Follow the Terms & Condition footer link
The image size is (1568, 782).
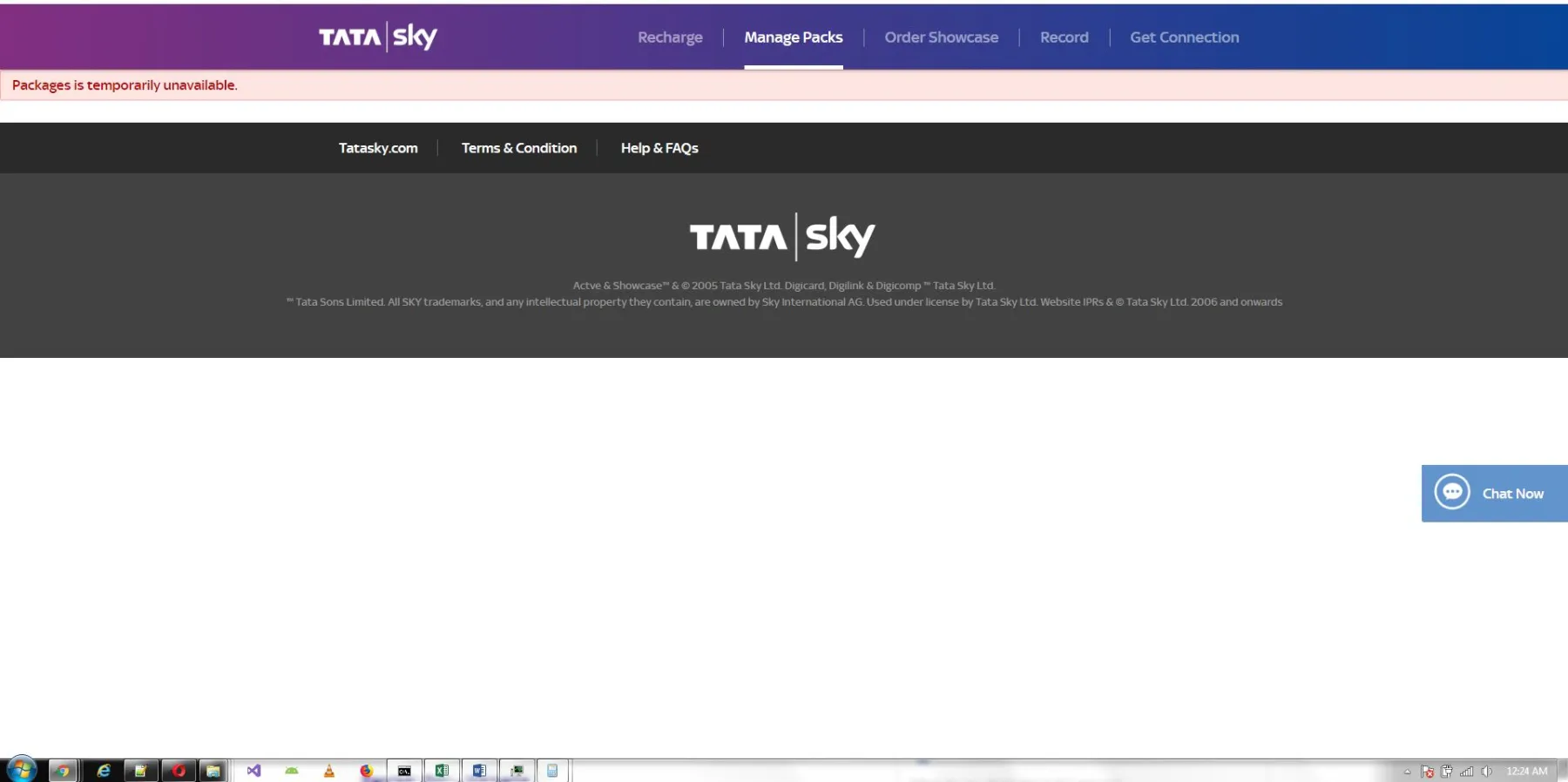point(519,148)
